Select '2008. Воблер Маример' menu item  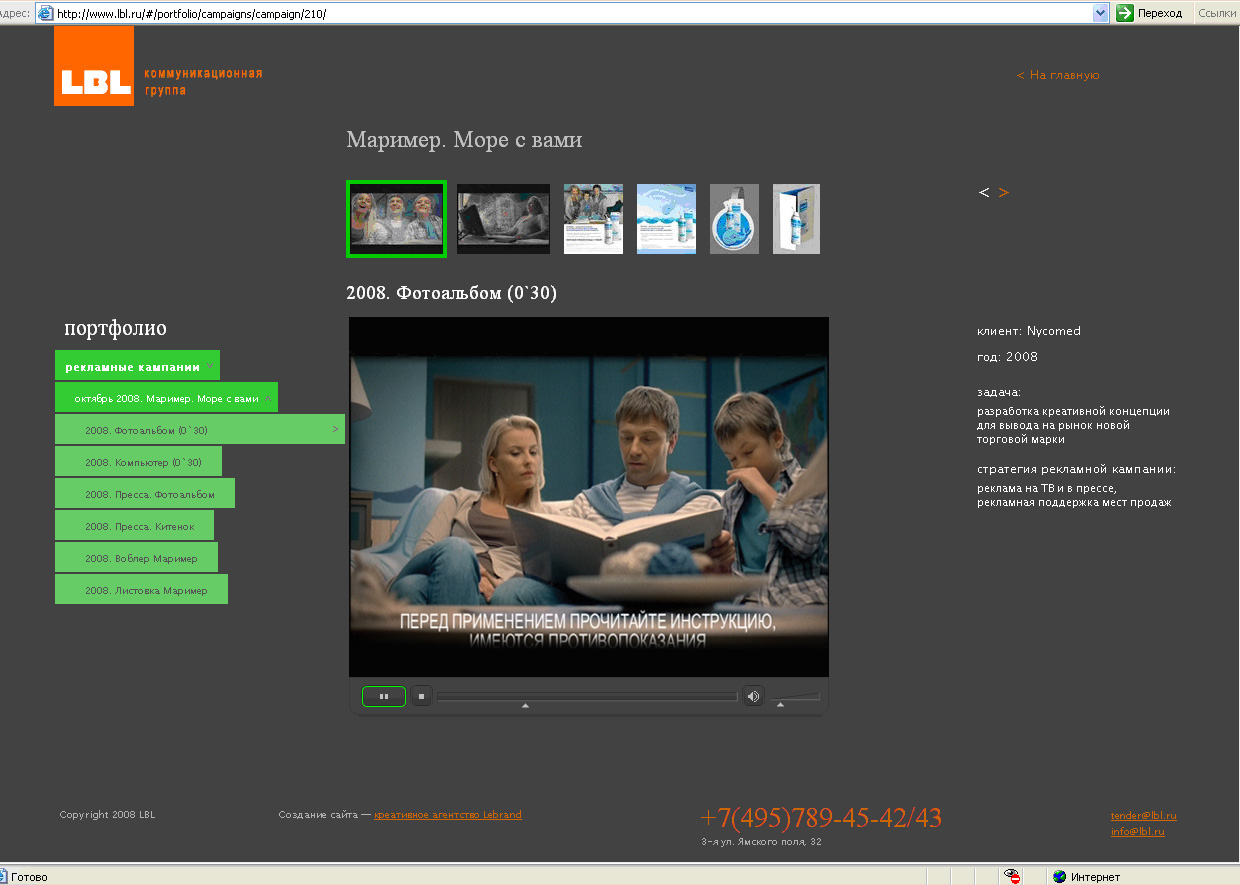click(x=136, y=558)
